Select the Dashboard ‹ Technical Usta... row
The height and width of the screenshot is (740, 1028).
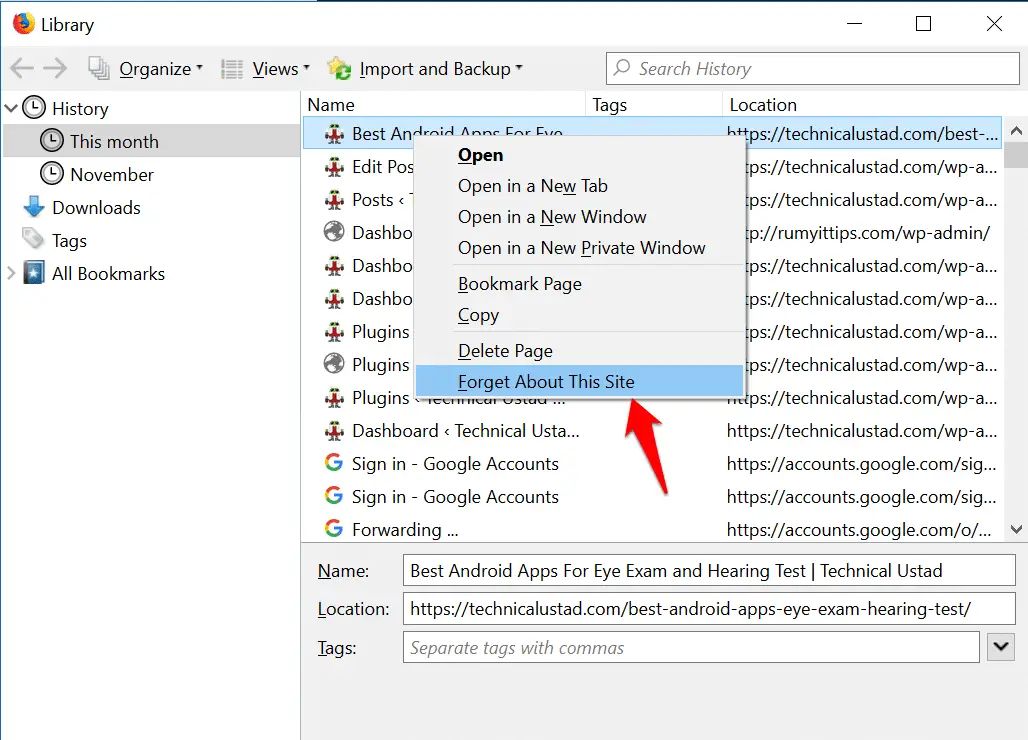coord(654,431)
